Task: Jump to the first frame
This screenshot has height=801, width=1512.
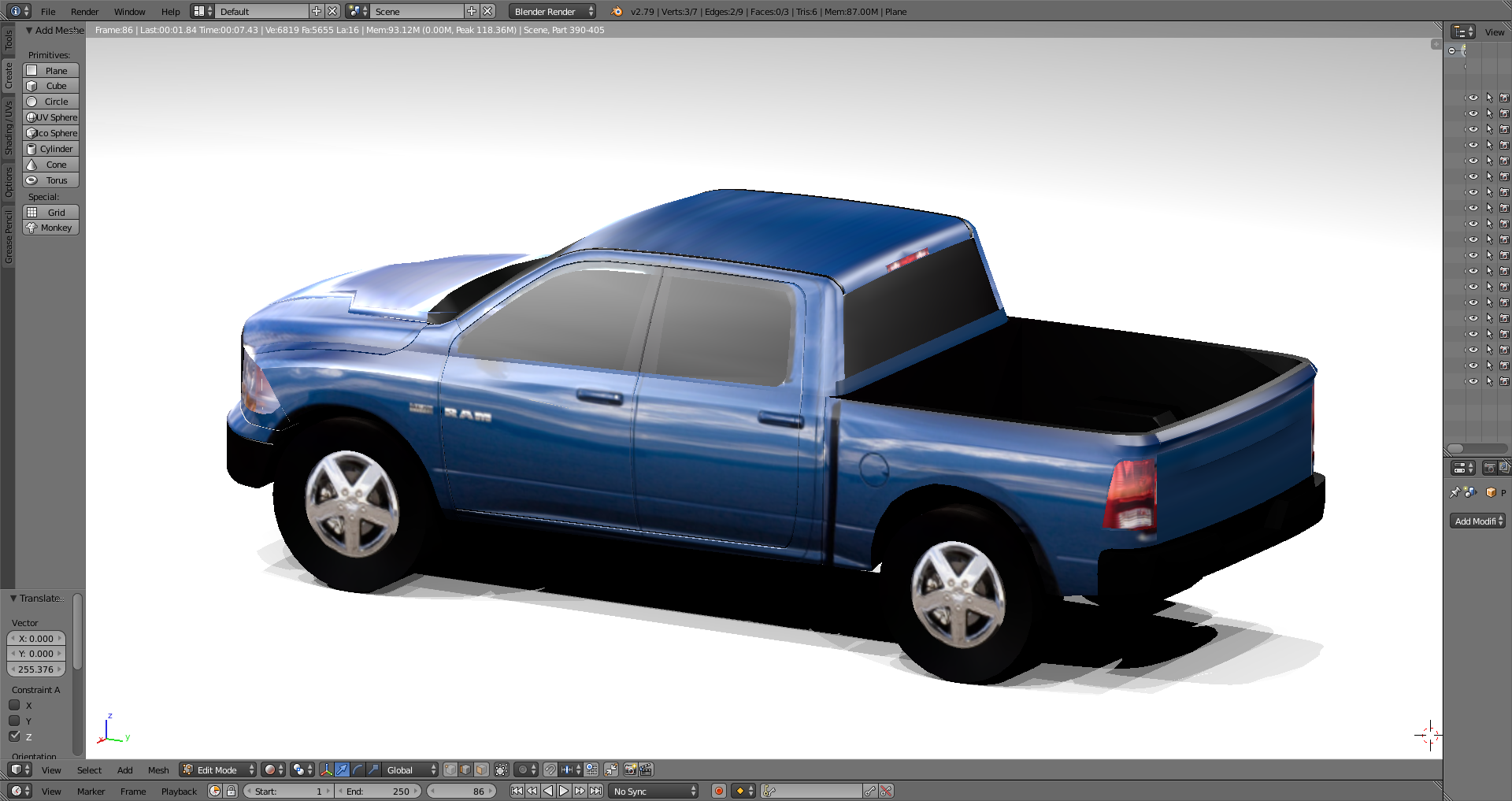Action: tap(517, 792)
